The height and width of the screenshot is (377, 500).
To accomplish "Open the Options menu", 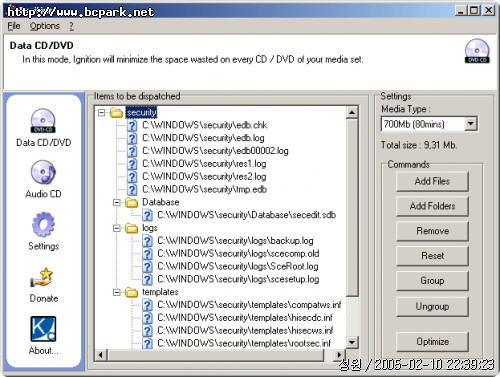I will 45,26.
